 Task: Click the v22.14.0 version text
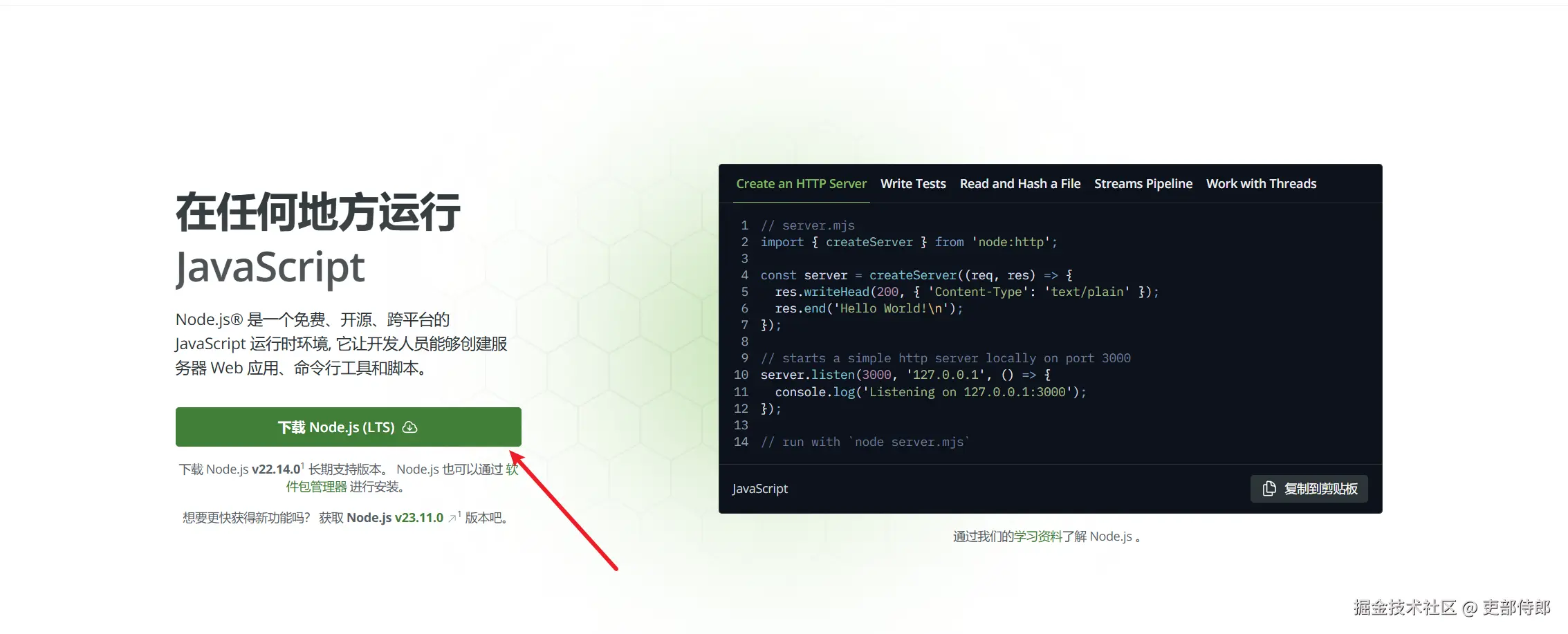(x=276, y=469)
